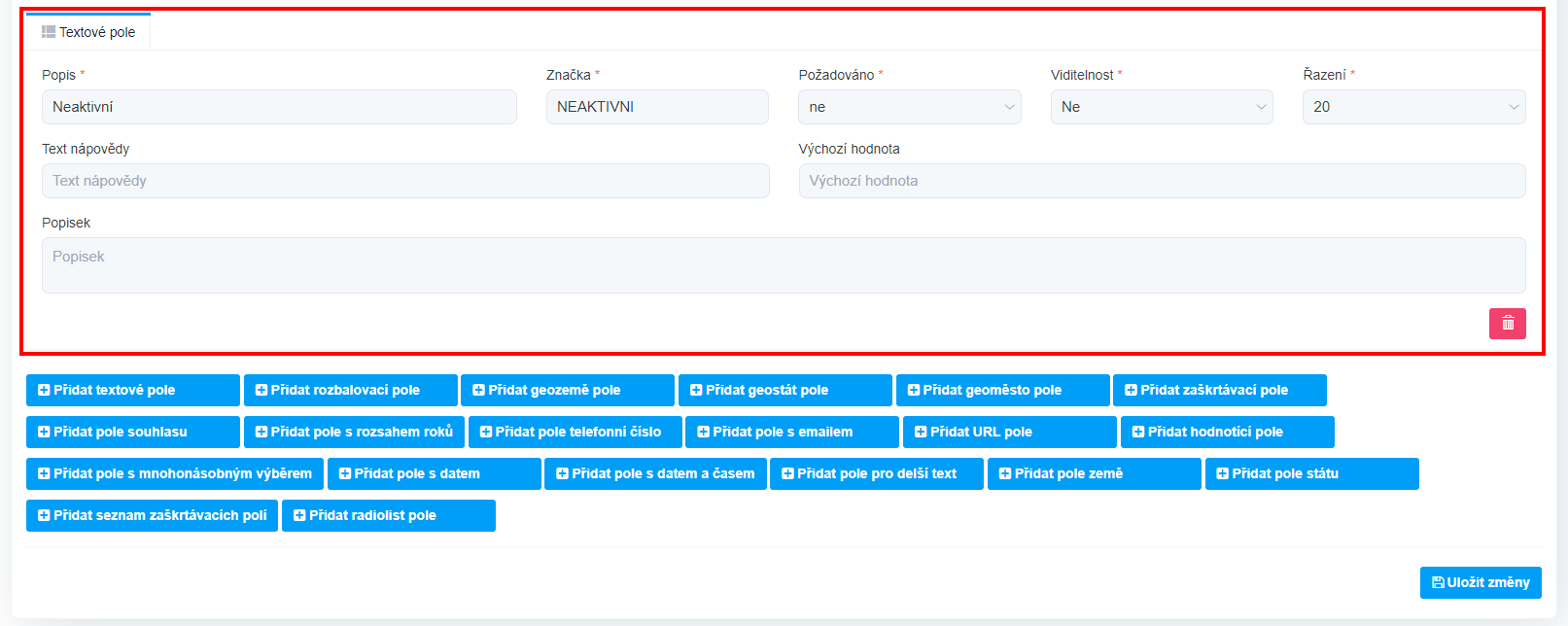Click Přidat seznam zaškrtávacích polí button
This screenshot has width=1568, height=626.
coord(153,515)
